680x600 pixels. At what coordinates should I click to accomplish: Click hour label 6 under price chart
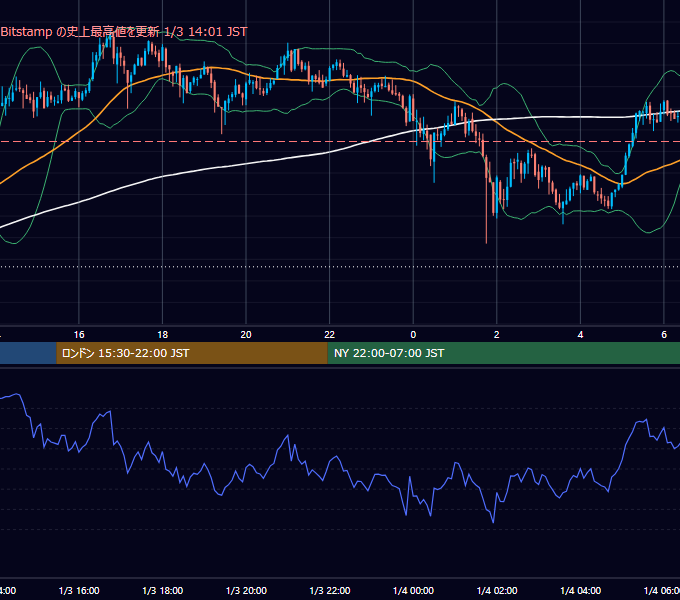pyautogui.click(x=664, y=335)
